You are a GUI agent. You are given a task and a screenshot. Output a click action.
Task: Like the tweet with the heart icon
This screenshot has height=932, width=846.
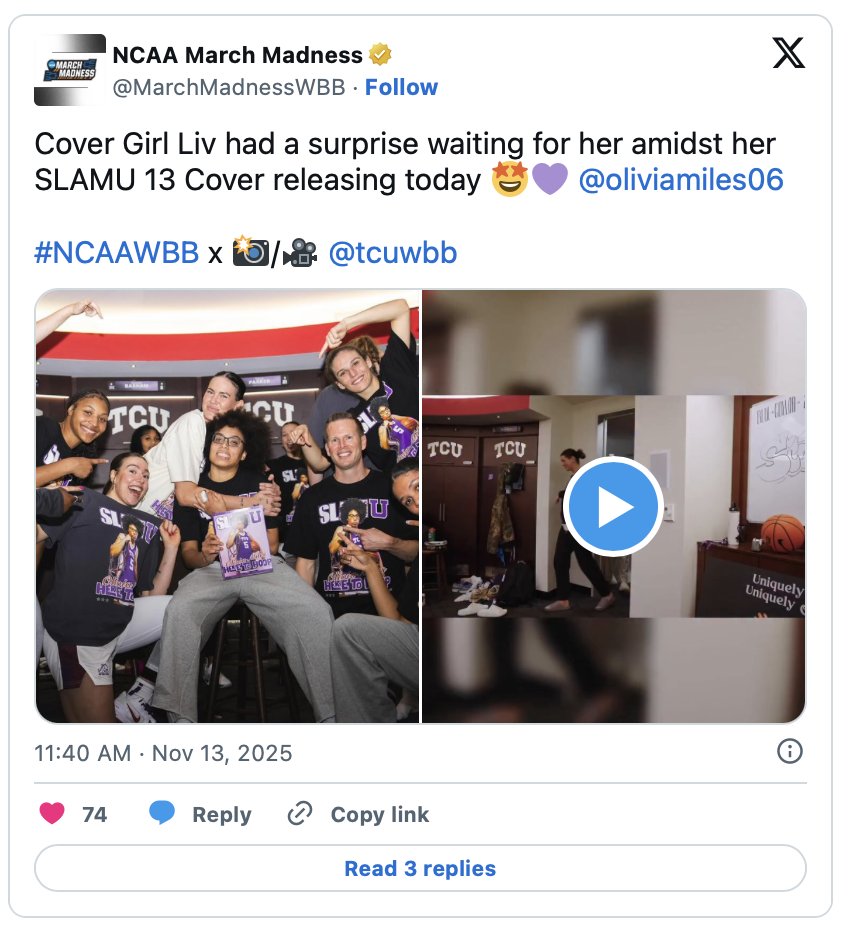(x=52, y=814)
